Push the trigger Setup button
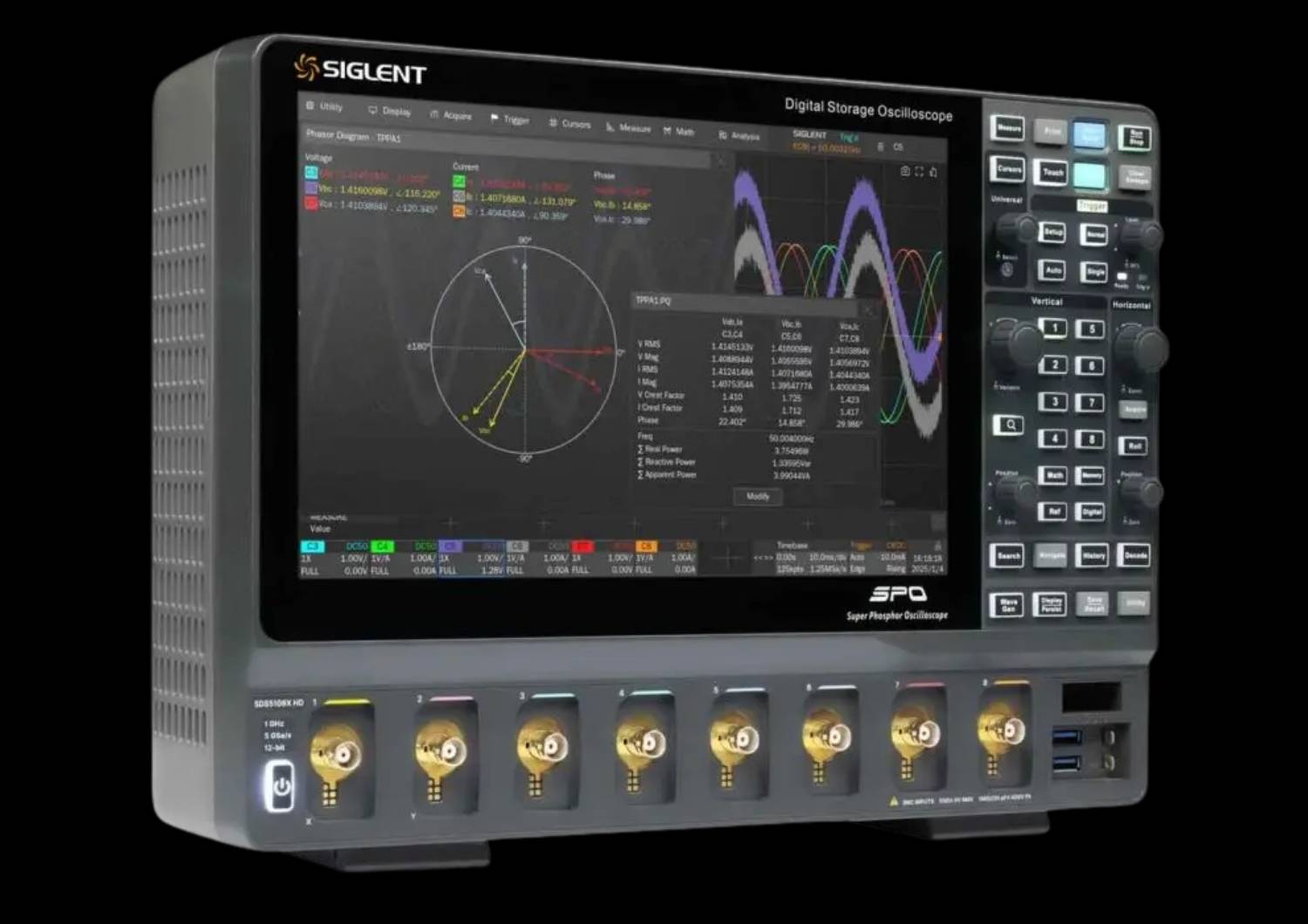The height and width of the screenshot is (924, 1308). click(1053, 233)
